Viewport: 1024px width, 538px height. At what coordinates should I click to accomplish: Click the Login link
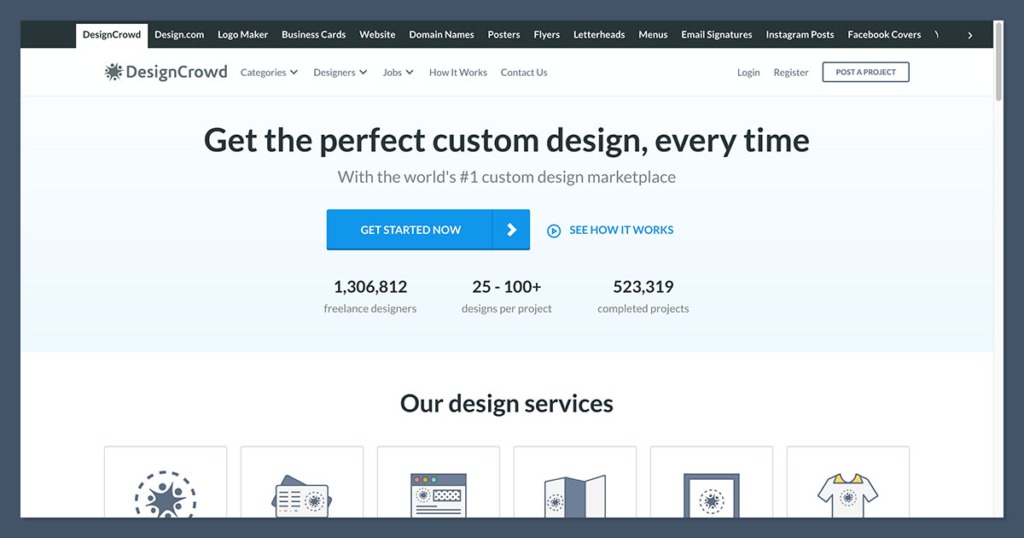[748, 72]
